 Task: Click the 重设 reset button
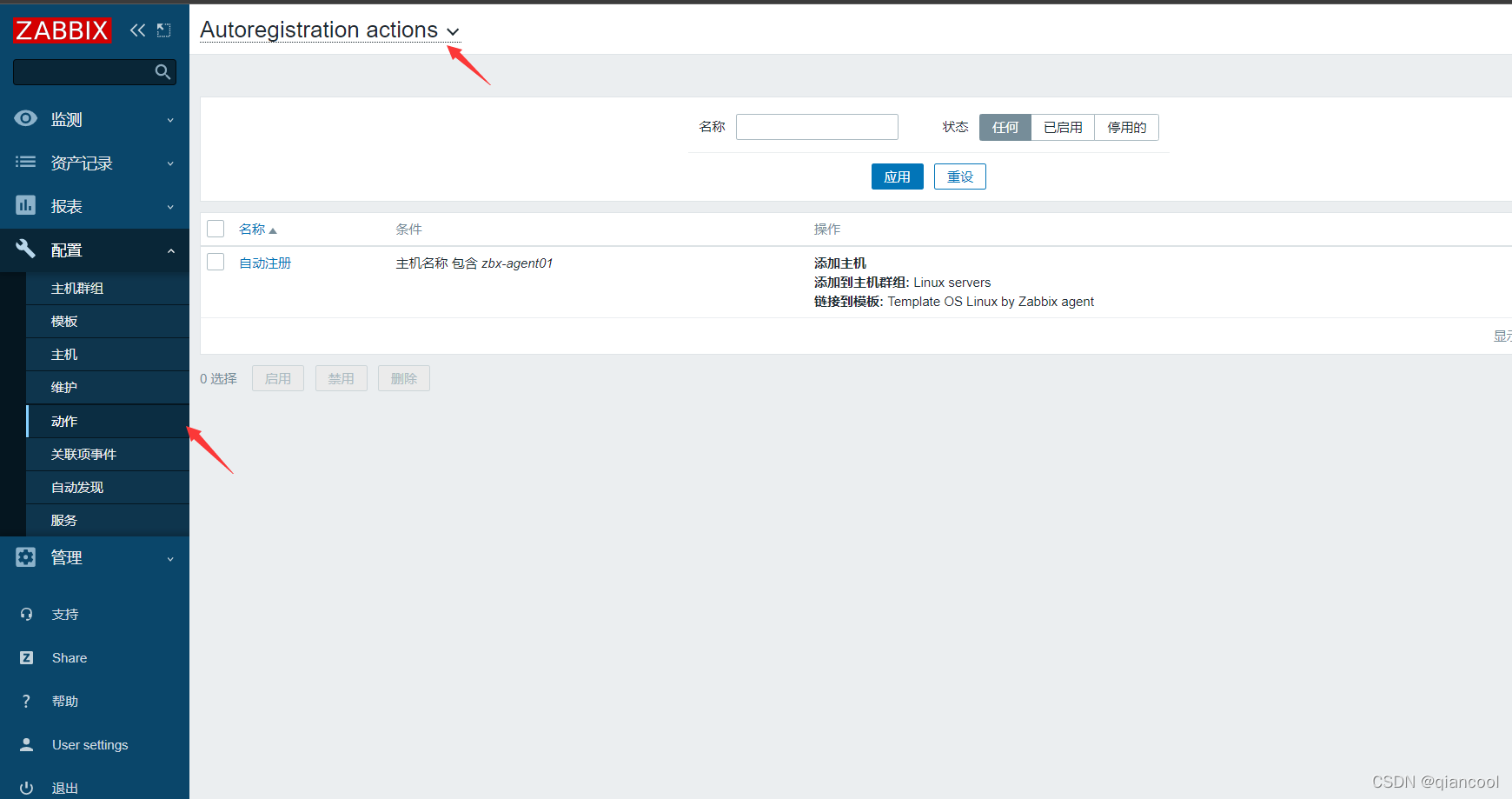pos(960,176)
